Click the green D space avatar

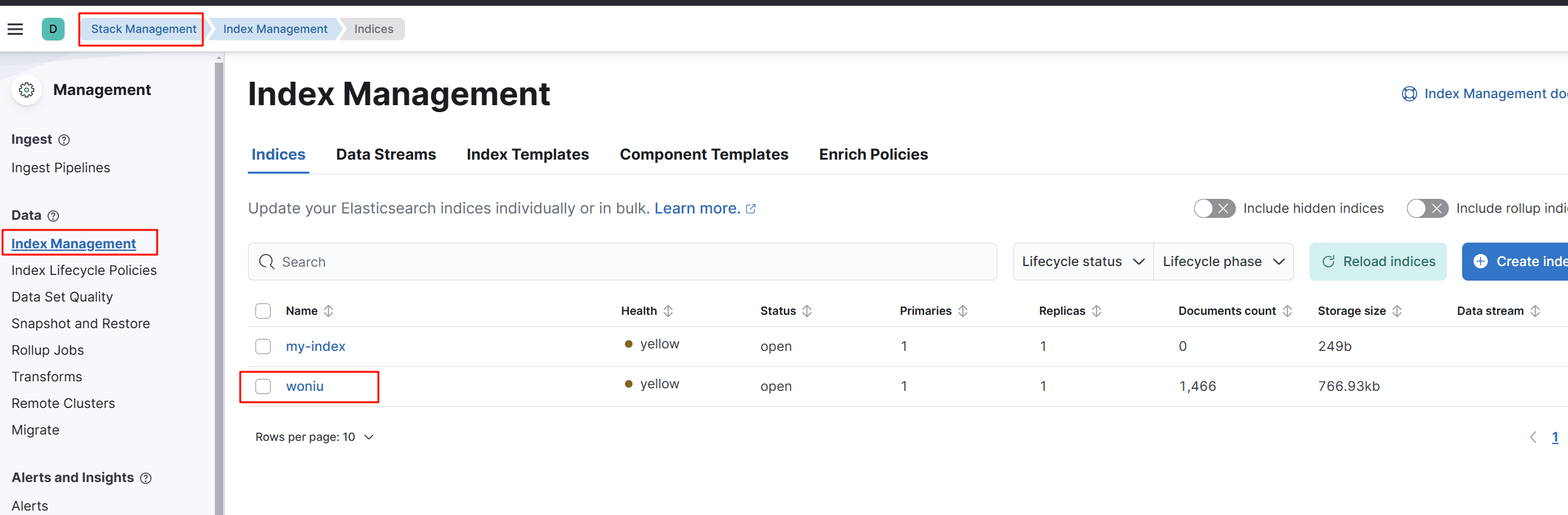(x=53, y=29)
